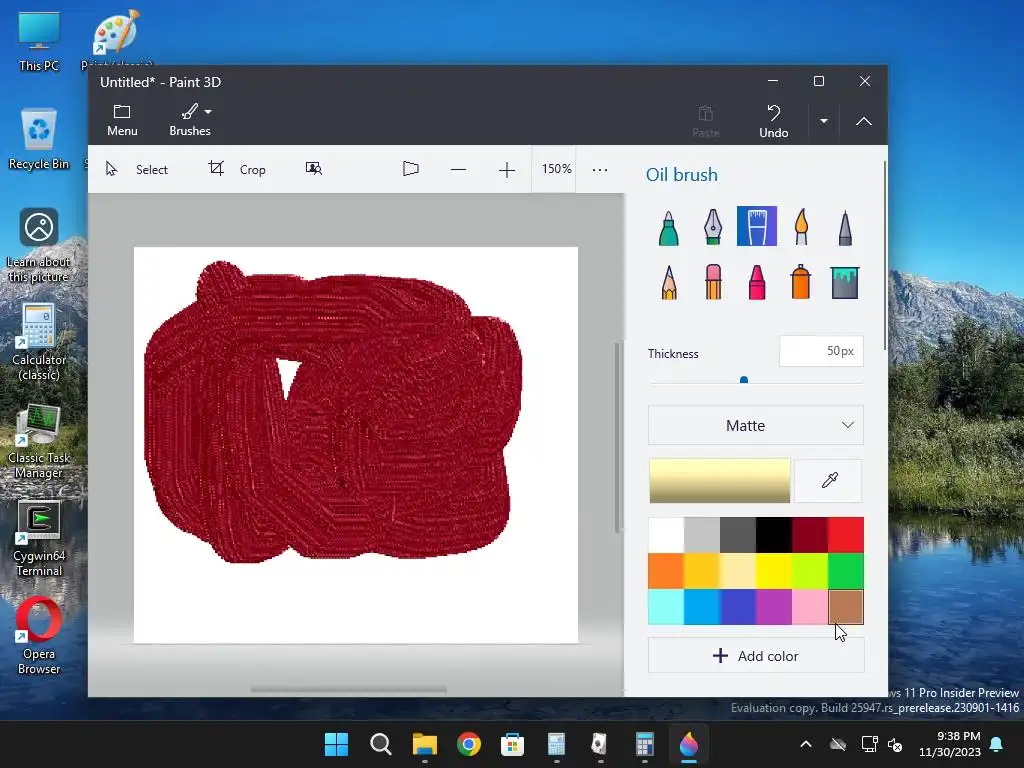Show hidden tray icons chevron
This screenshot has width=1024, height=768.
pyautogui.click(x=806, y=744)
